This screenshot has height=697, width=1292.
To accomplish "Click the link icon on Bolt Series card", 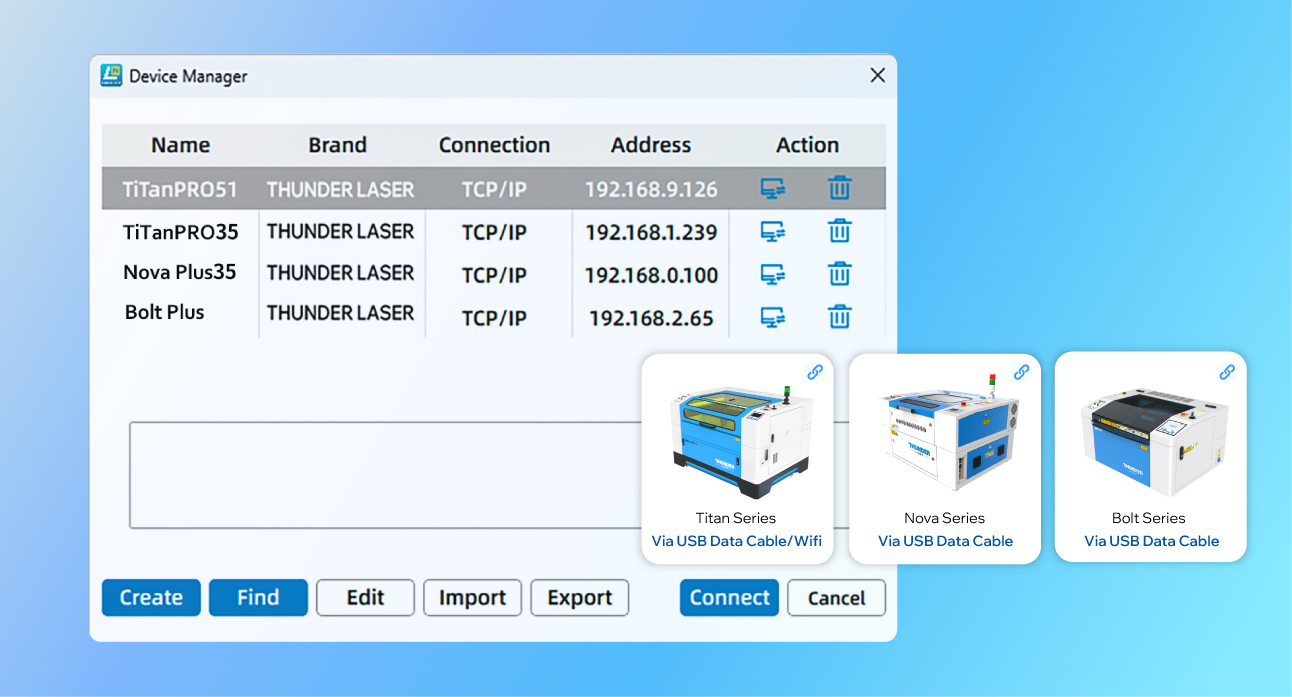I will 1227,372.
